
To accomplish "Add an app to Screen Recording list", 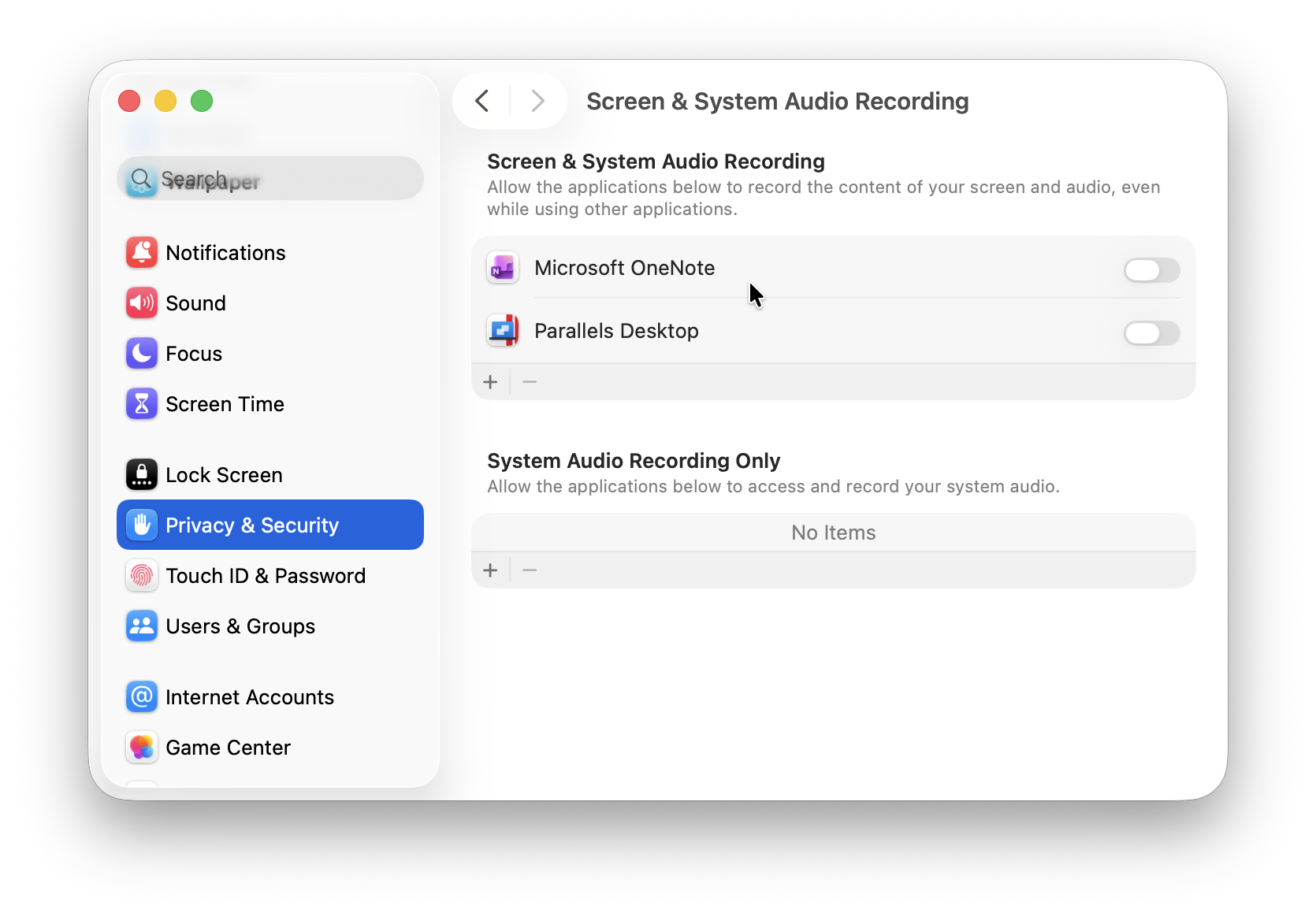I will tap(490, 381).
